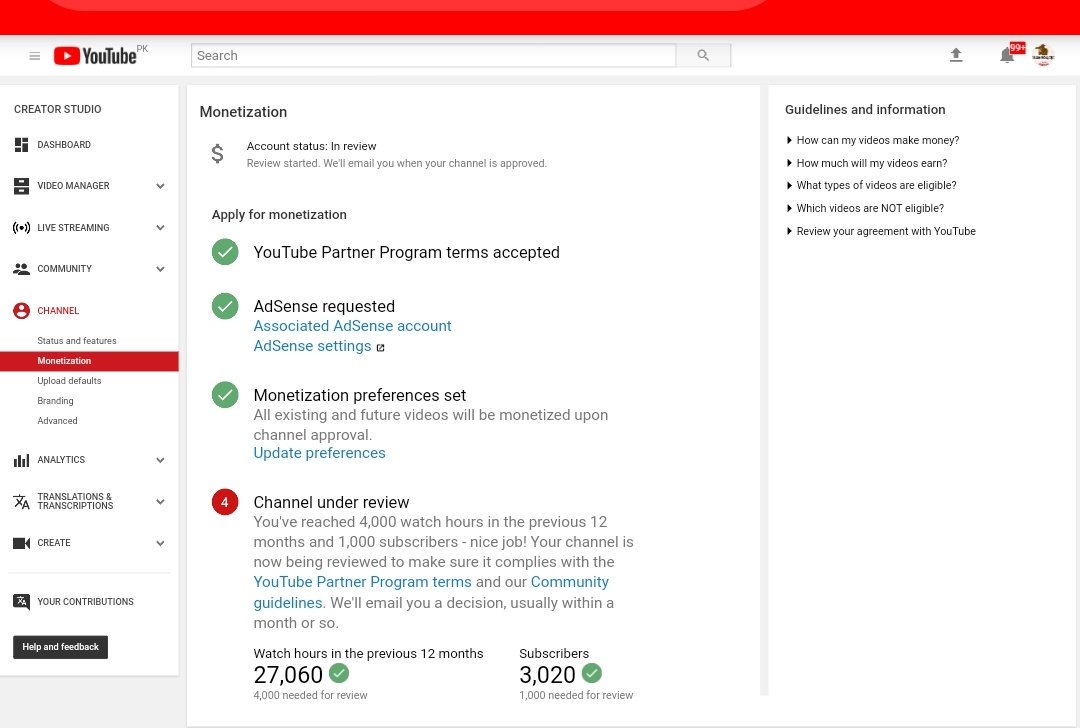Click the Create camera icon
The image size is (1080, 728).
[21, 543]
